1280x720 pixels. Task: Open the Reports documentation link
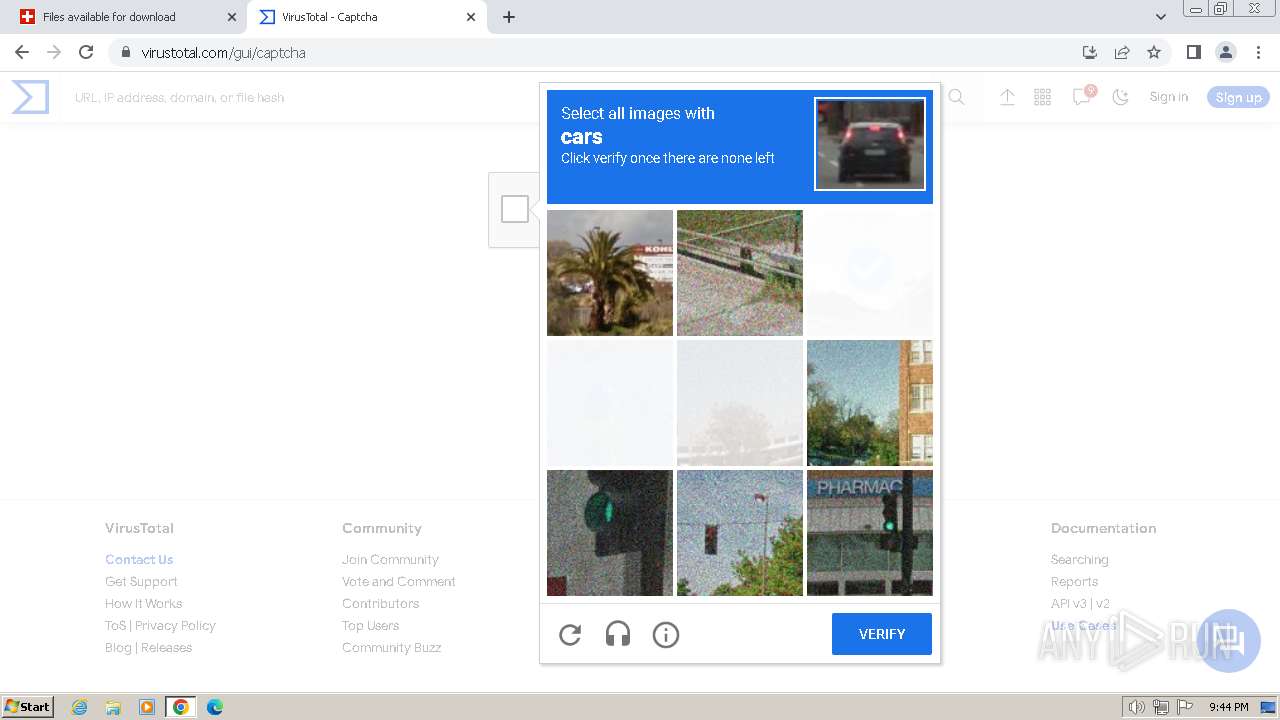1074,581
